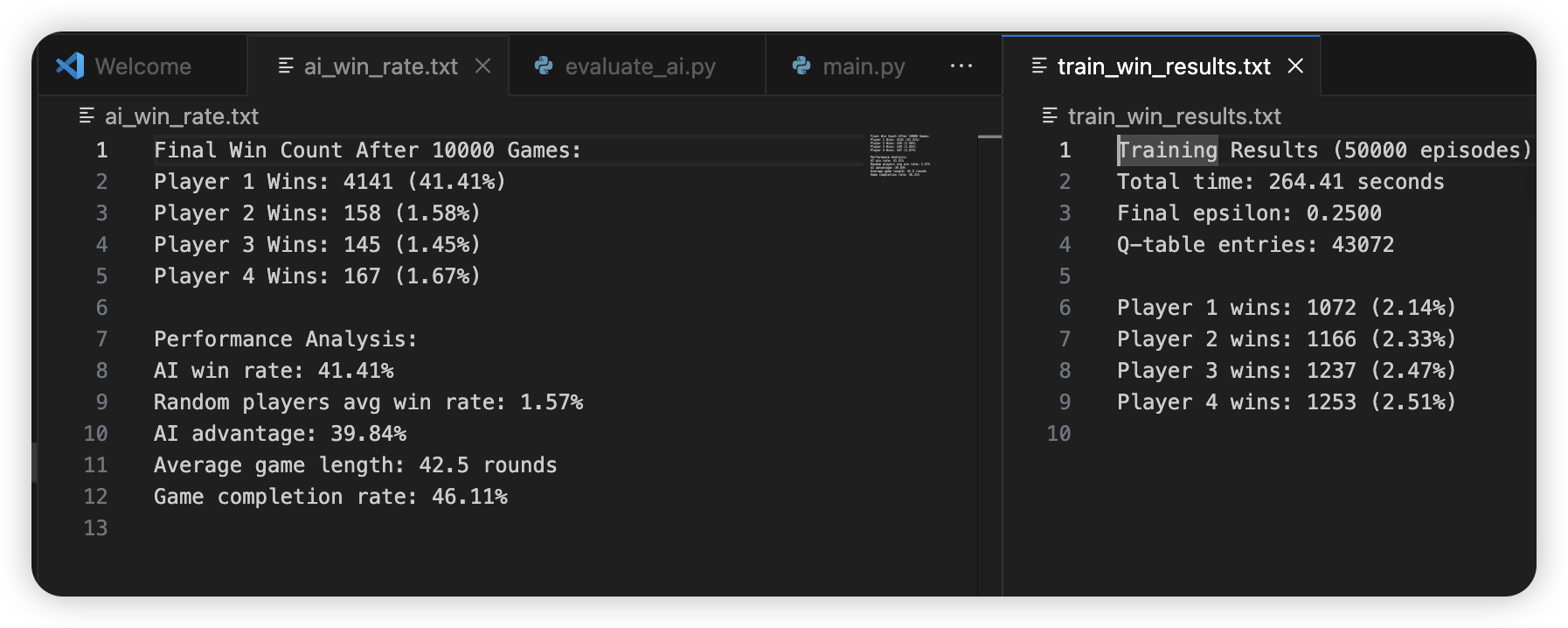Close the ai_win_rate.txt tab
Image resolution: width=1568 pixels, height=628 pixels.
[482, 66]
